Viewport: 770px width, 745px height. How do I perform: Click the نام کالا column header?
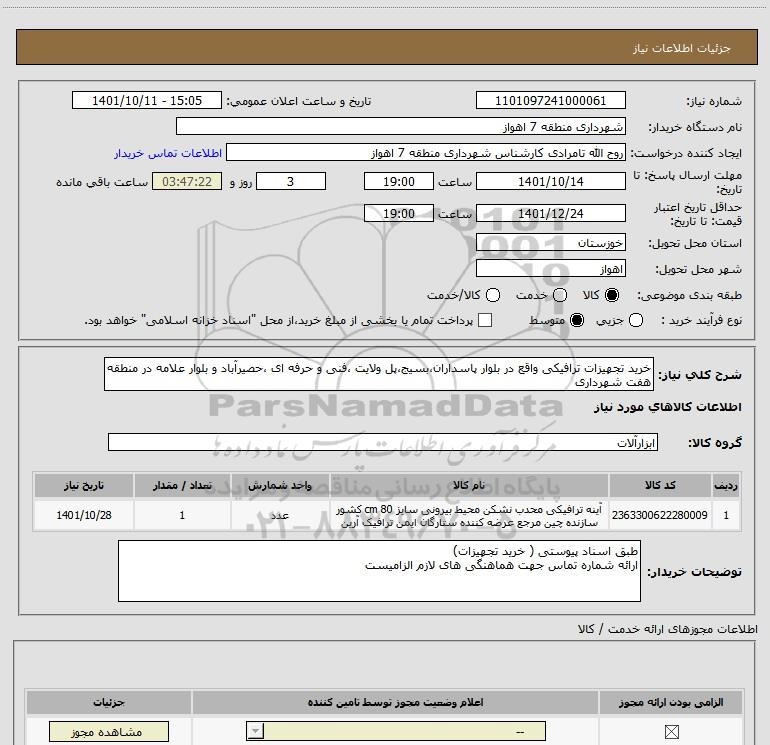click(x=469, y=485)
